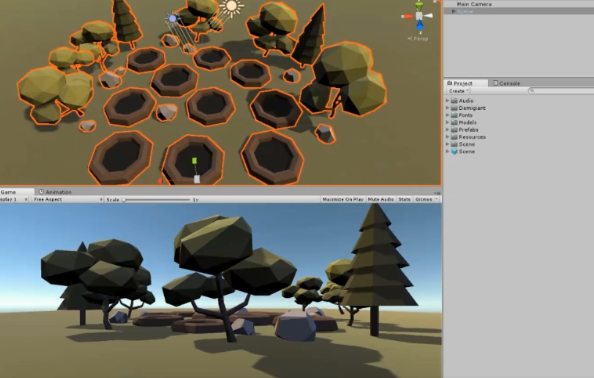Viewport: 594px width, 378px height.
Task: Expand the selected Scene object arrow in Hierarchy
Action: (x=453, y=11)
